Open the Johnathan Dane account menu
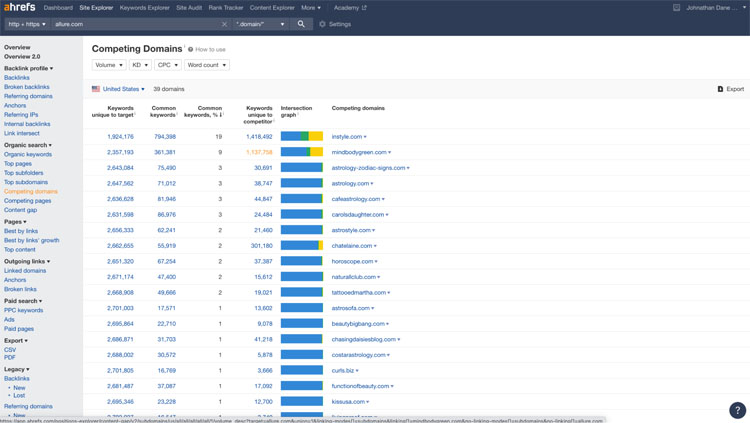 [716, 8]
